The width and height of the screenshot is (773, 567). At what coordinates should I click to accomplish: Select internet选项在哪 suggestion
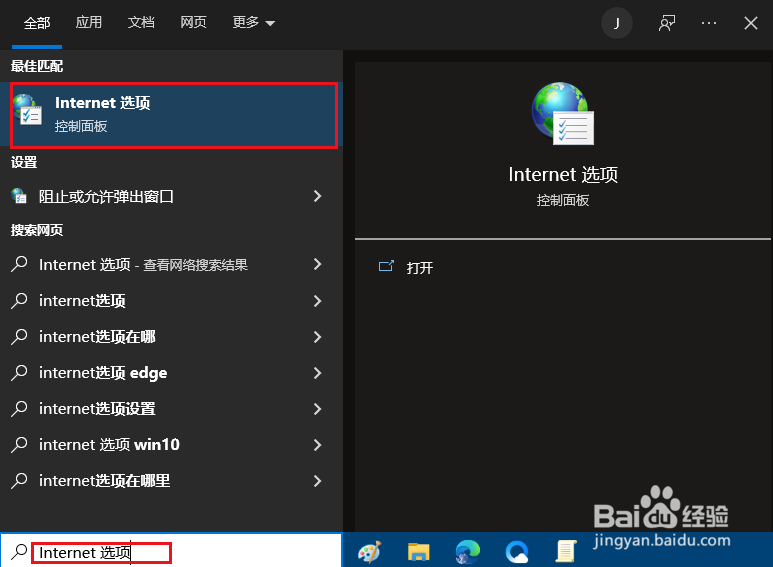tap(171, 337)
